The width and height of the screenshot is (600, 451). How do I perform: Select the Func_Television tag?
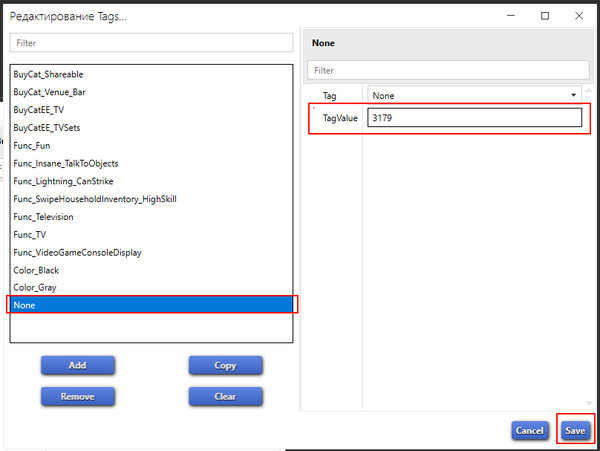coord(43,217)
